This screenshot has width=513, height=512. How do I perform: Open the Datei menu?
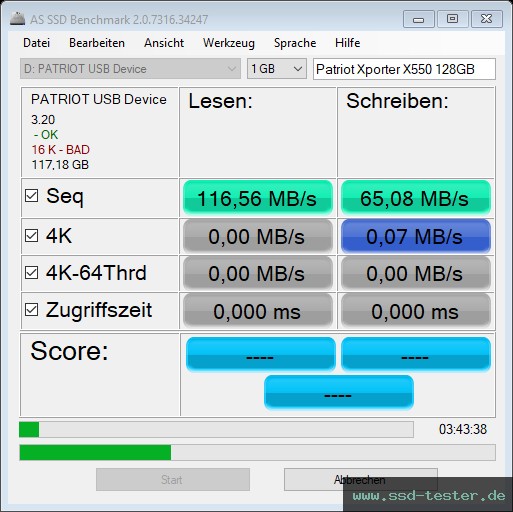[x=36, y=43]
